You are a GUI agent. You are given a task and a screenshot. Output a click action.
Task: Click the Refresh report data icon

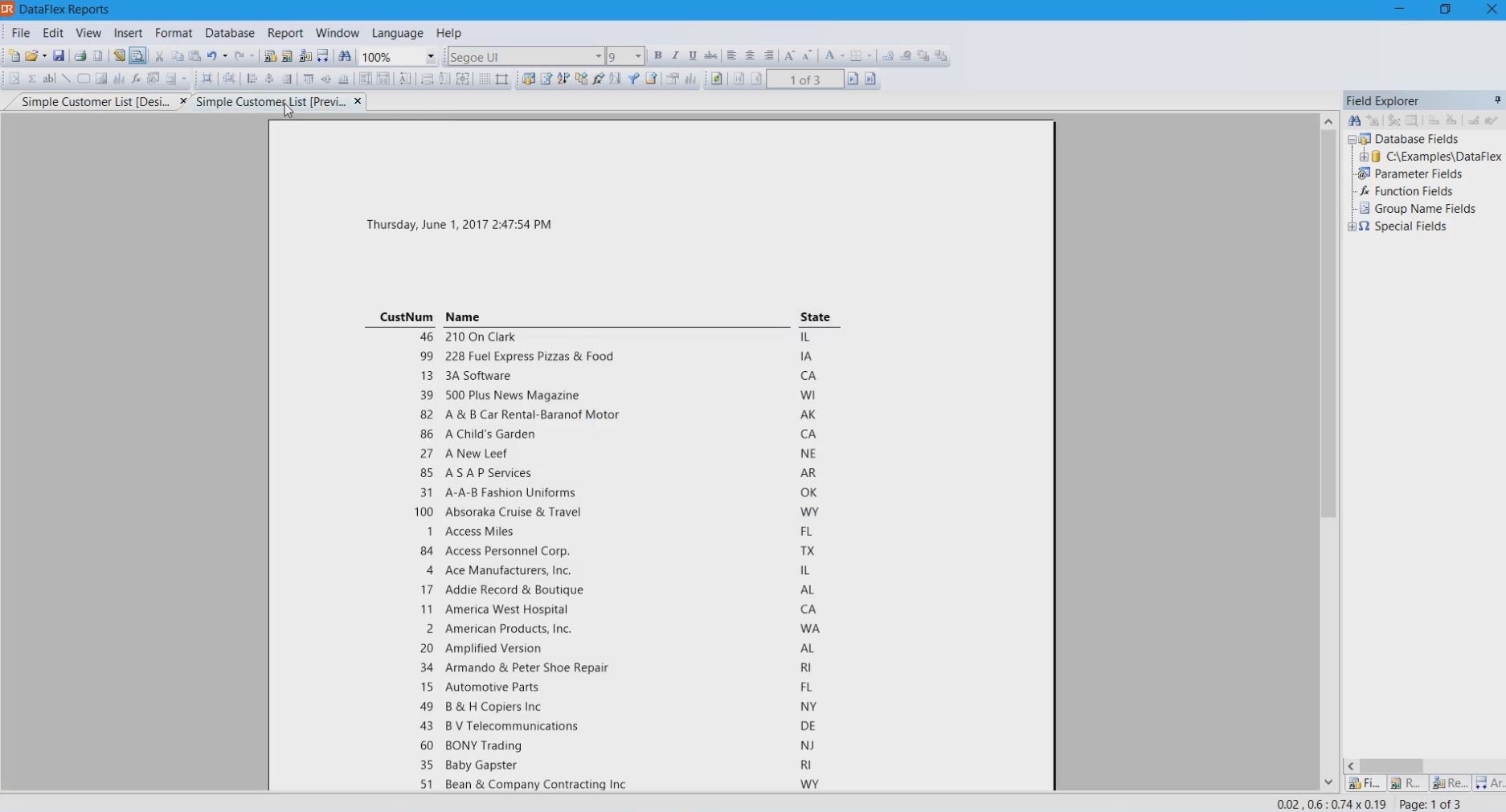[717, 80]
